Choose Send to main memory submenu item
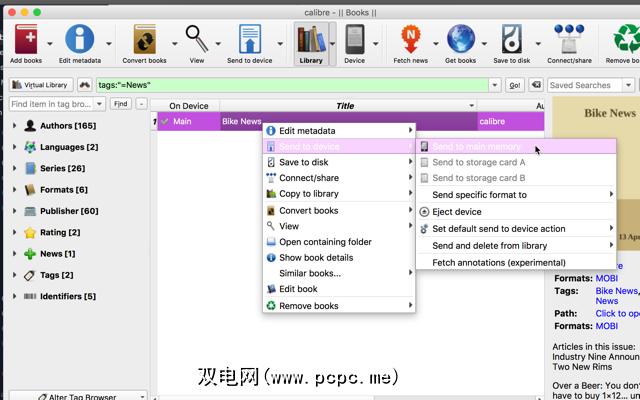Image resolution: width=640 pixels, height=400 pixels. [516, 147]
